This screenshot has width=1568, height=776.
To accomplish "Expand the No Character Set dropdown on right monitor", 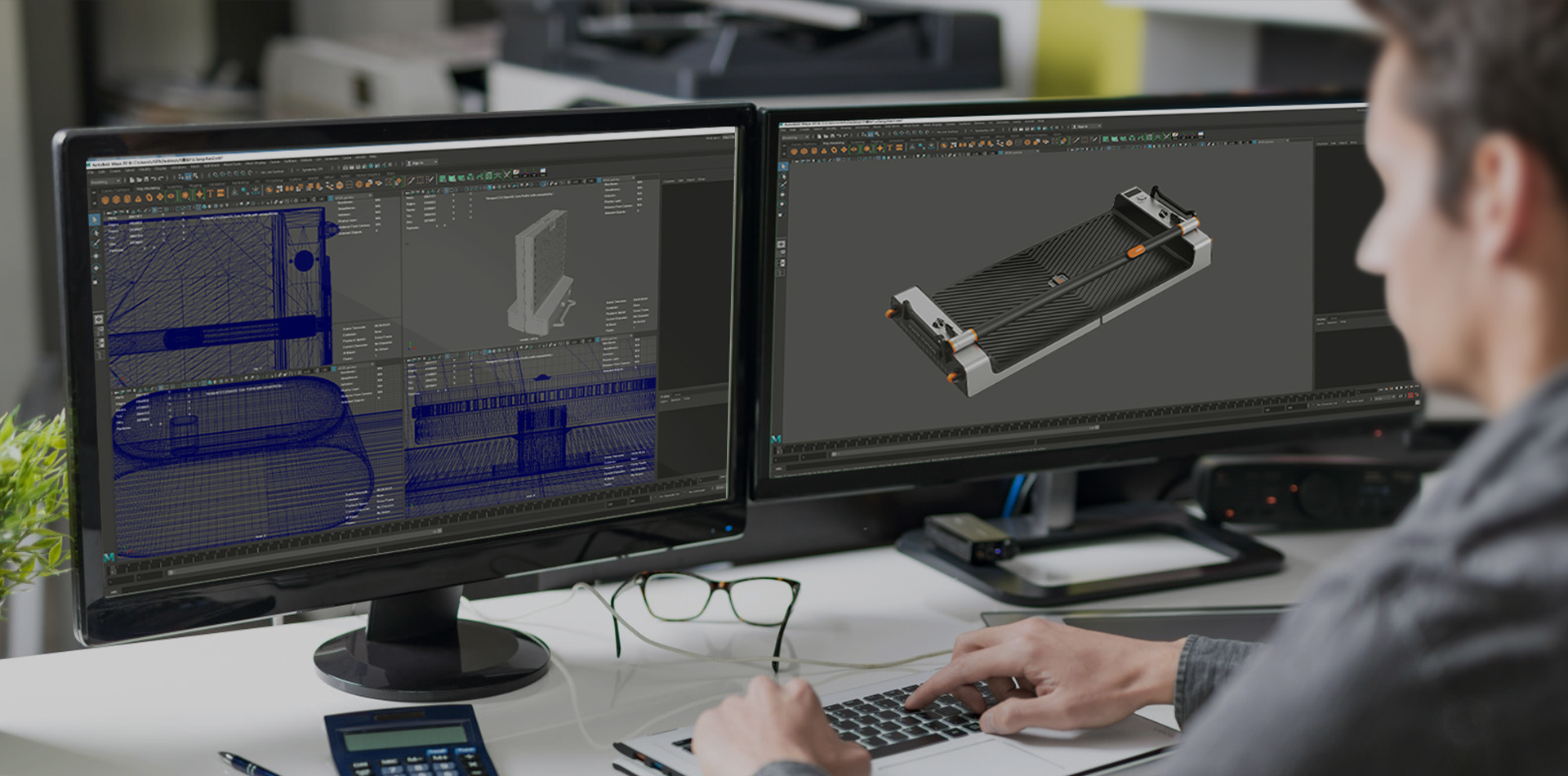I will tap(1327, 403).
